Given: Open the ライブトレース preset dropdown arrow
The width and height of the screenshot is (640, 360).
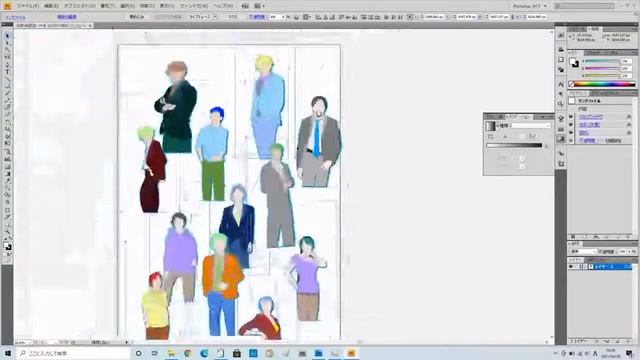Looking at the screenshot, I should click(215, 17).
